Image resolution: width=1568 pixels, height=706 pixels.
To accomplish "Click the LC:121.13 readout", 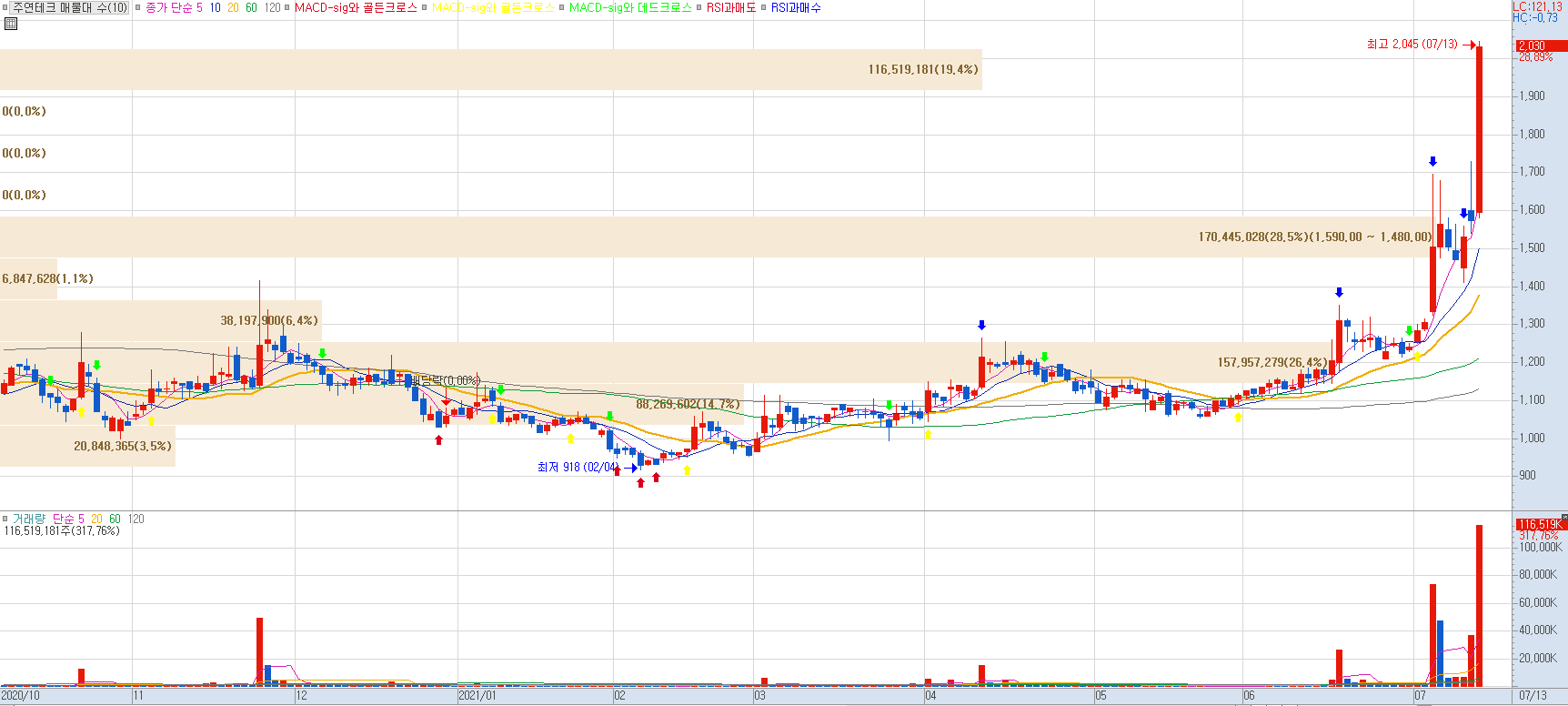I will click(x=1538, y=6).
